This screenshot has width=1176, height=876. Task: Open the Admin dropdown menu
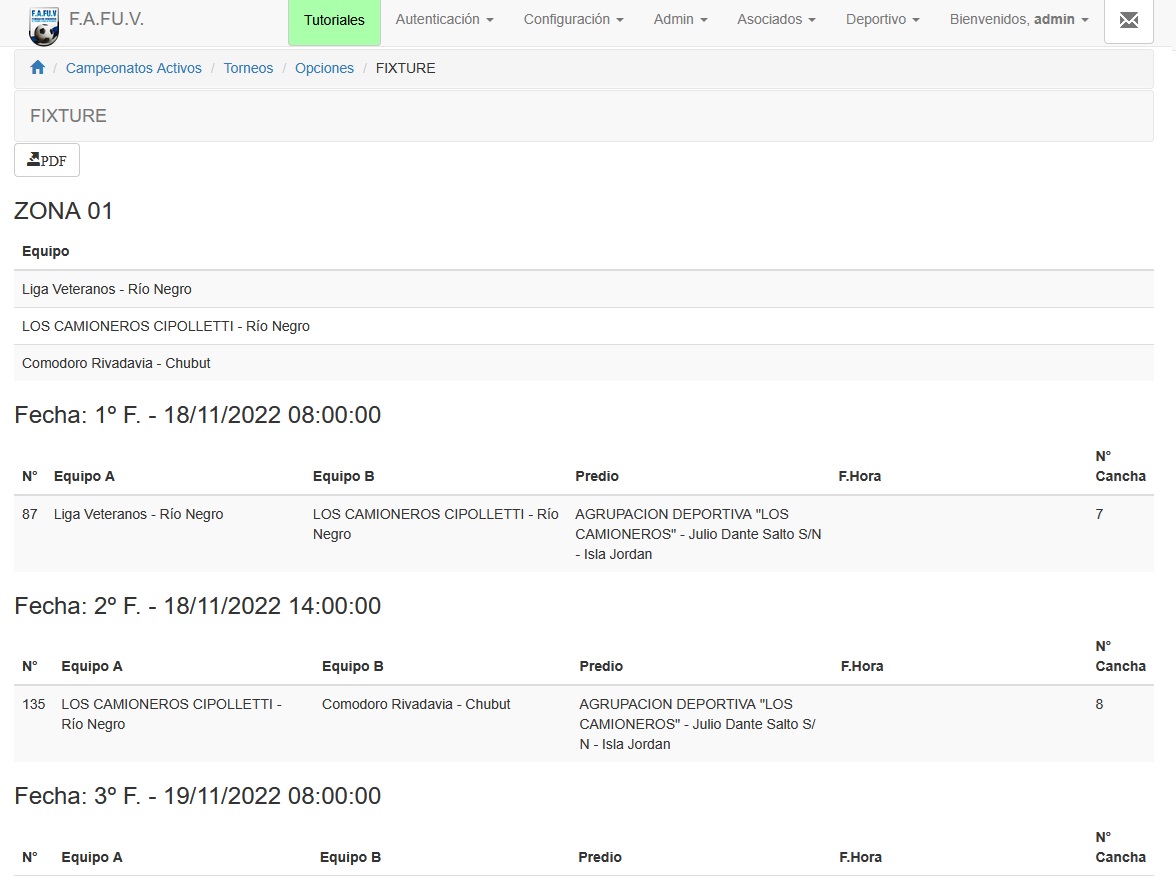pos(680,20)
